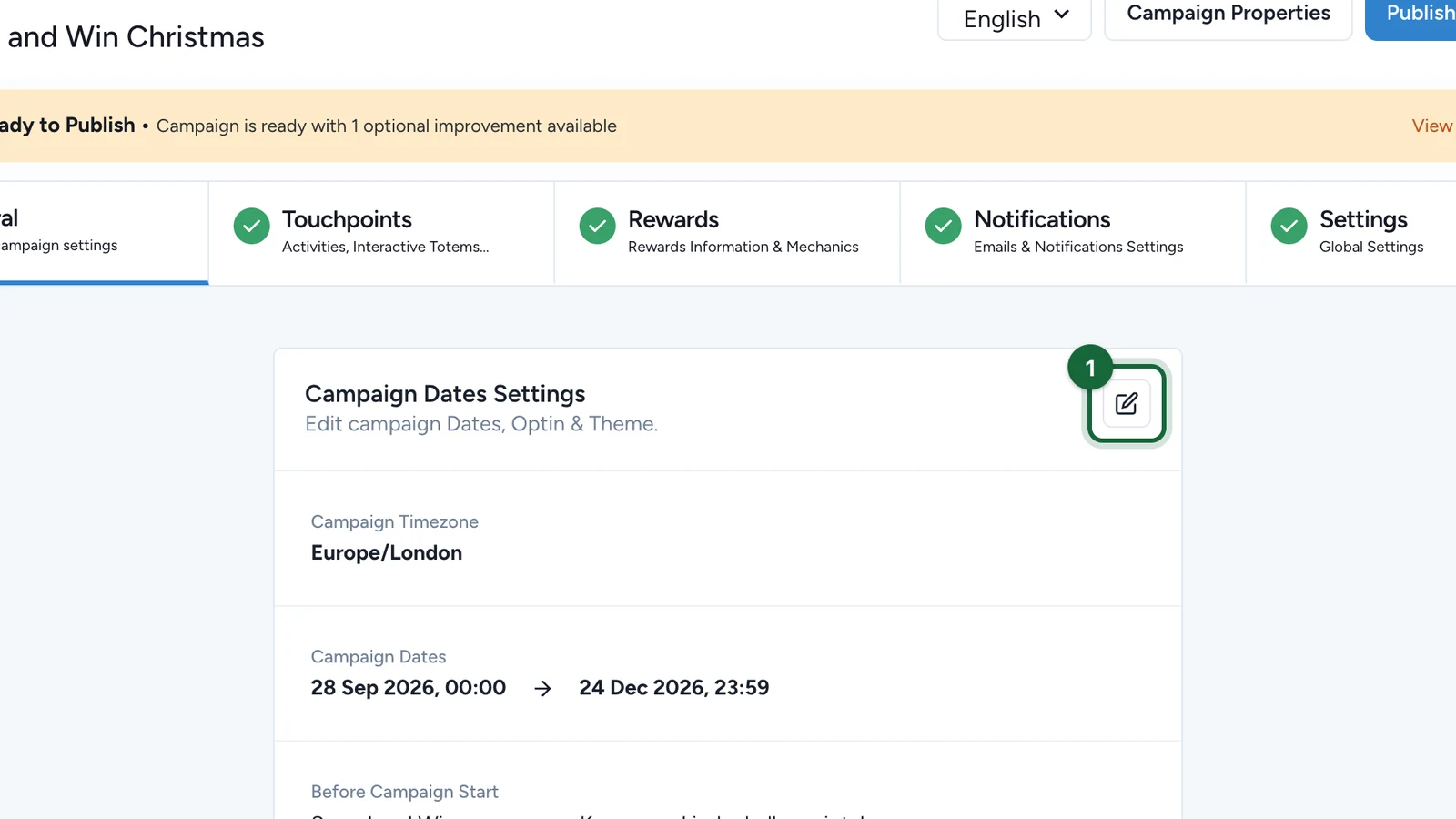Click the green checkmark icon beside Touchpoints
This screenshot has width=1456, height=819.
tap(252, 227)
